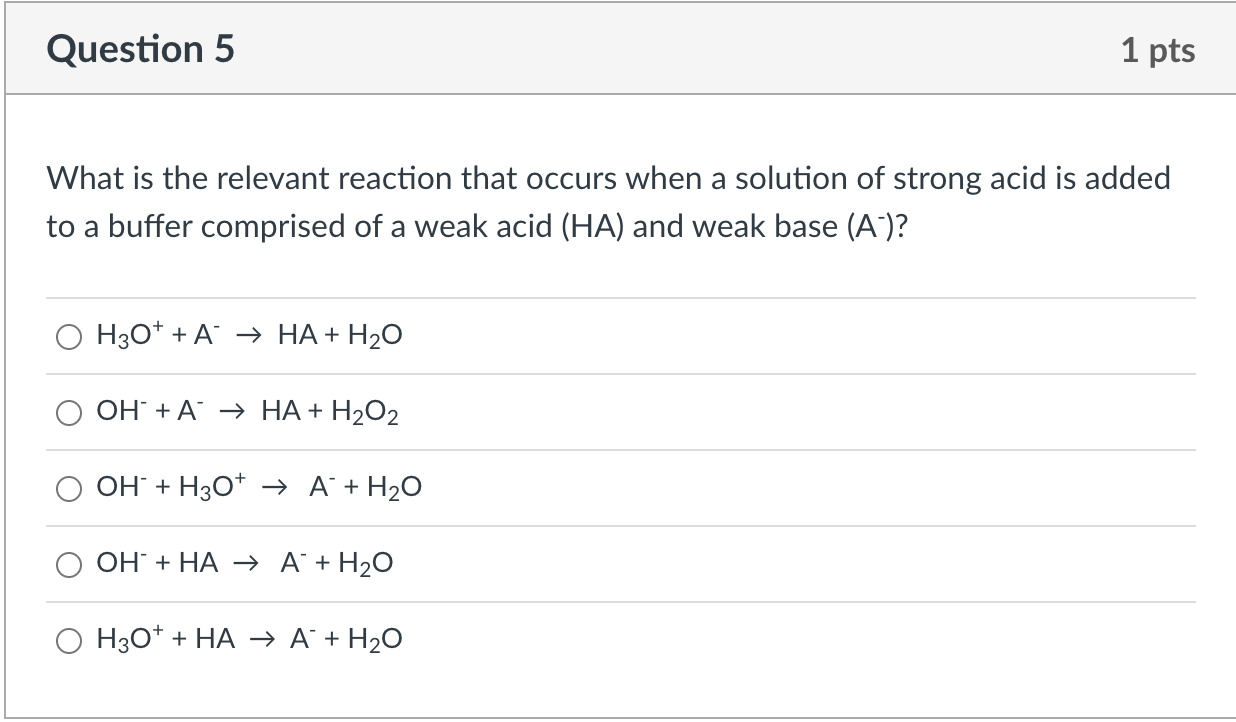The width and height of the screenshot is (1236, 722).
Task: Click the Question 5 heading
Action: point(140,49)
